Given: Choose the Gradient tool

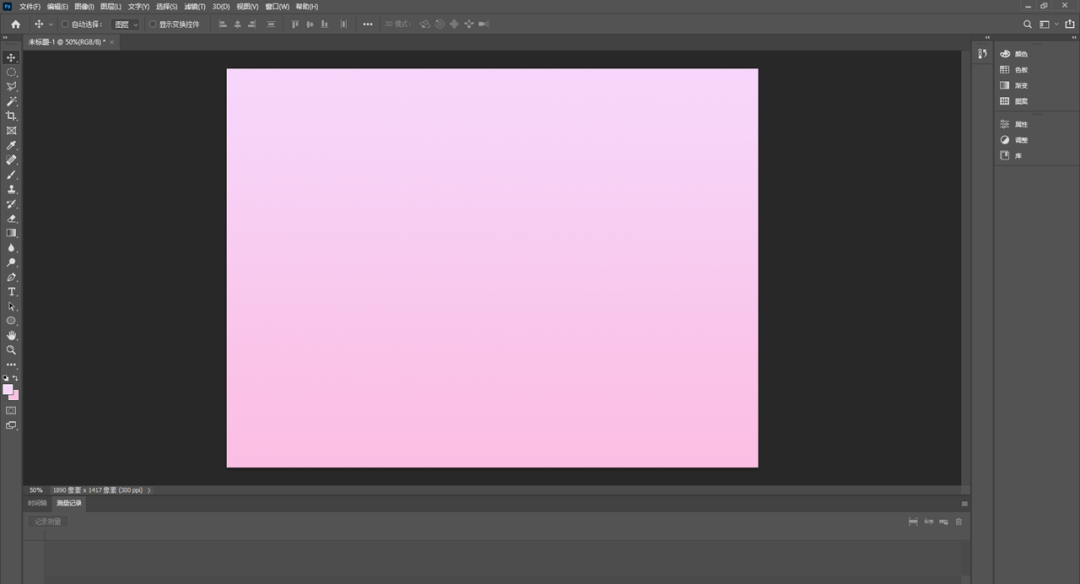Looking at the screenshot, I should click(x=12, y=233).
